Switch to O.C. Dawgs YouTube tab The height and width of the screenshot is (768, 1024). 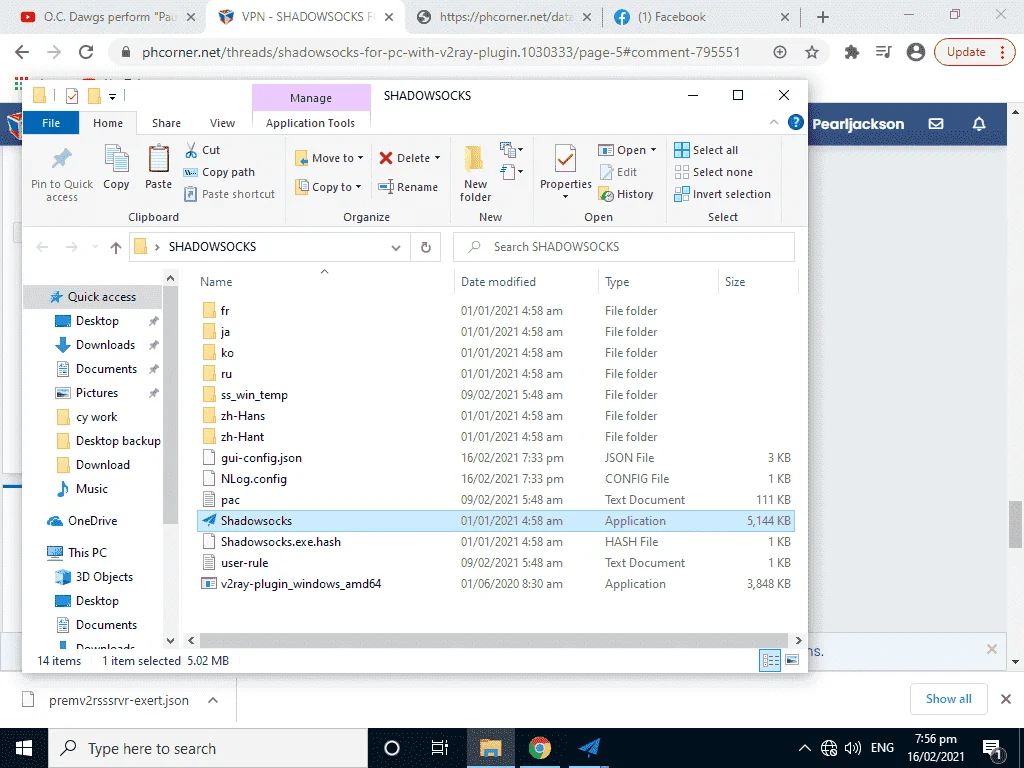(x=108, y=17)
